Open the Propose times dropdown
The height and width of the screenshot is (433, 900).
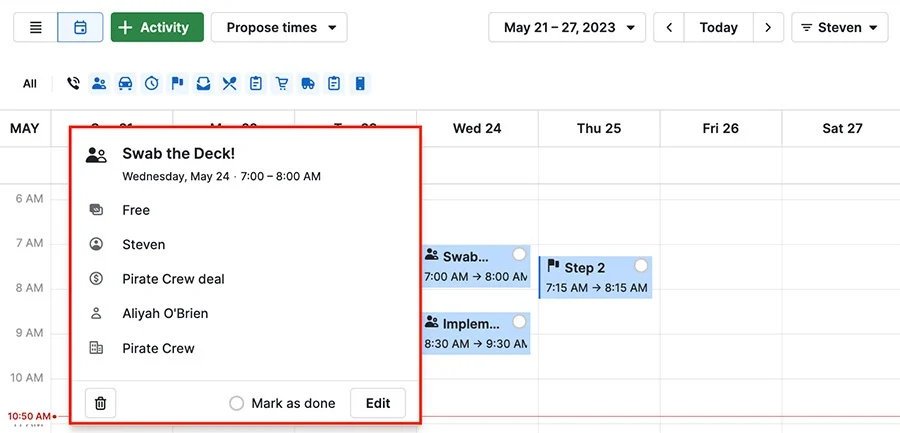279,27
